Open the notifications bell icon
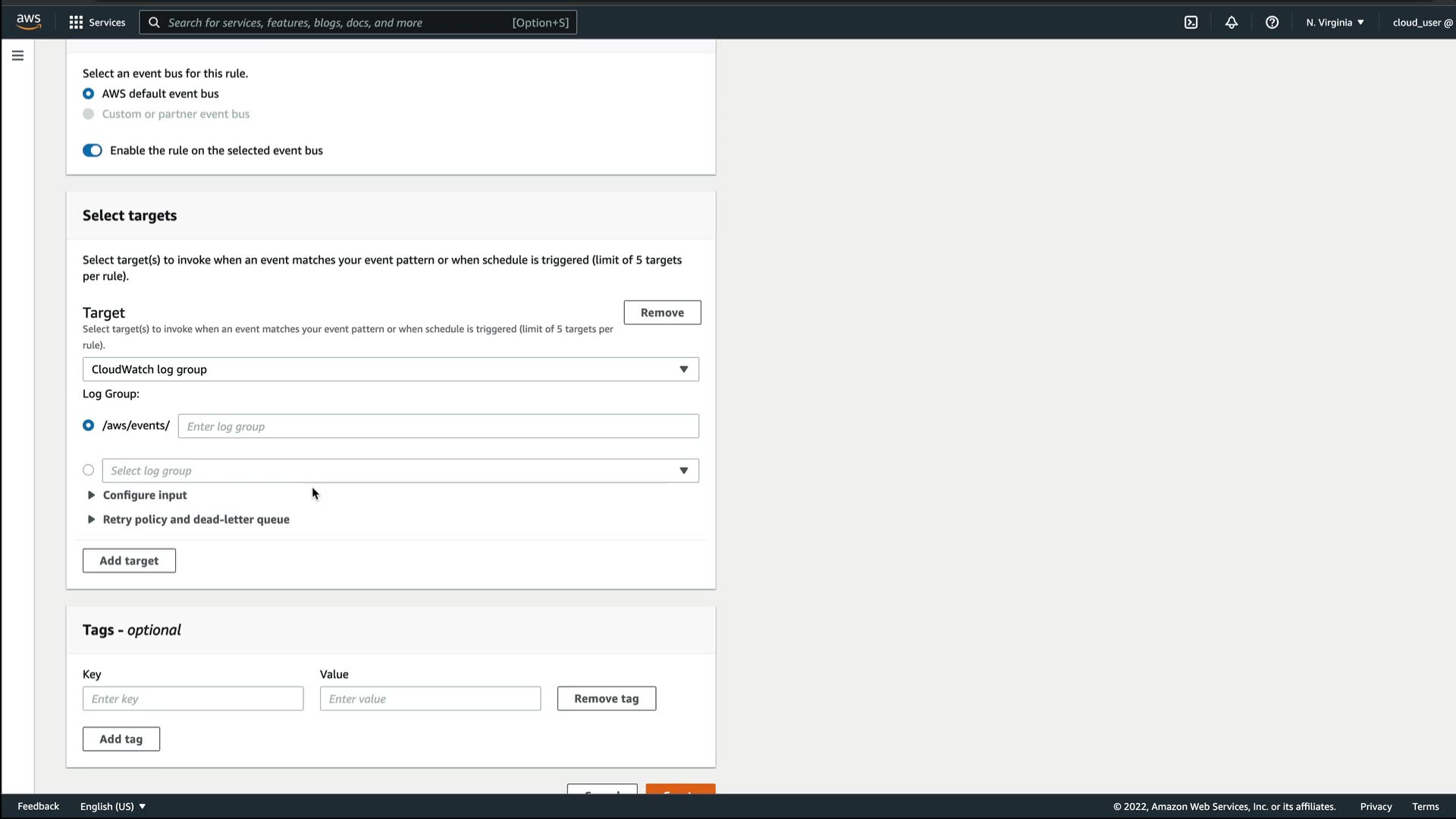The height and width of the screenshot is (819, 1456). coord(1232,23)
